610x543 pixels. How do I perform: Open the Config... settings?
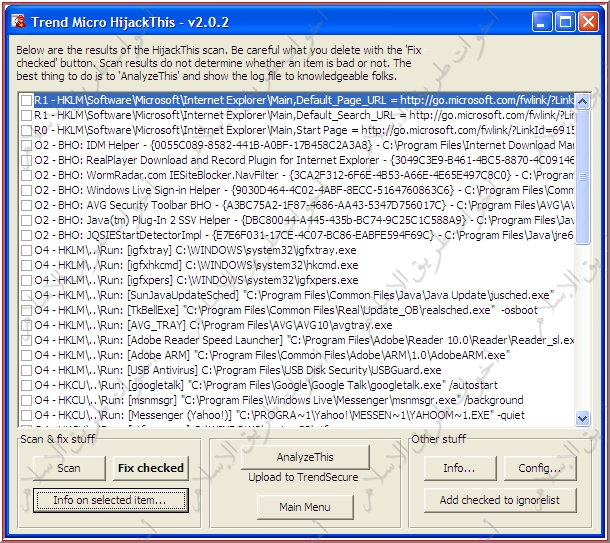tap(540, 468)
